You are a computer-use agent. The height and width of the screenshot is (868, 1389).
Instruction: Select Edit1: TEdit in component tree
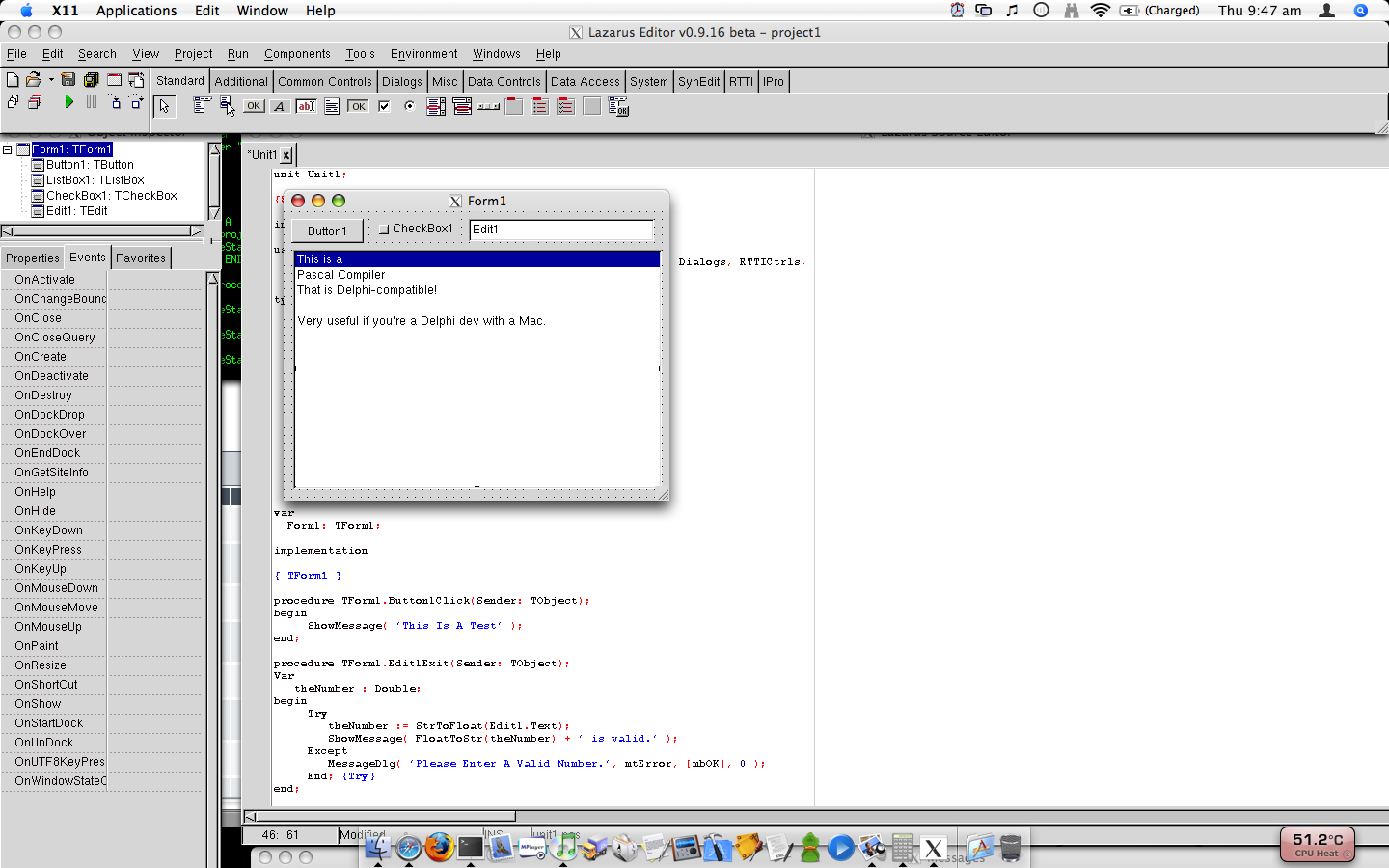(77, 211)
